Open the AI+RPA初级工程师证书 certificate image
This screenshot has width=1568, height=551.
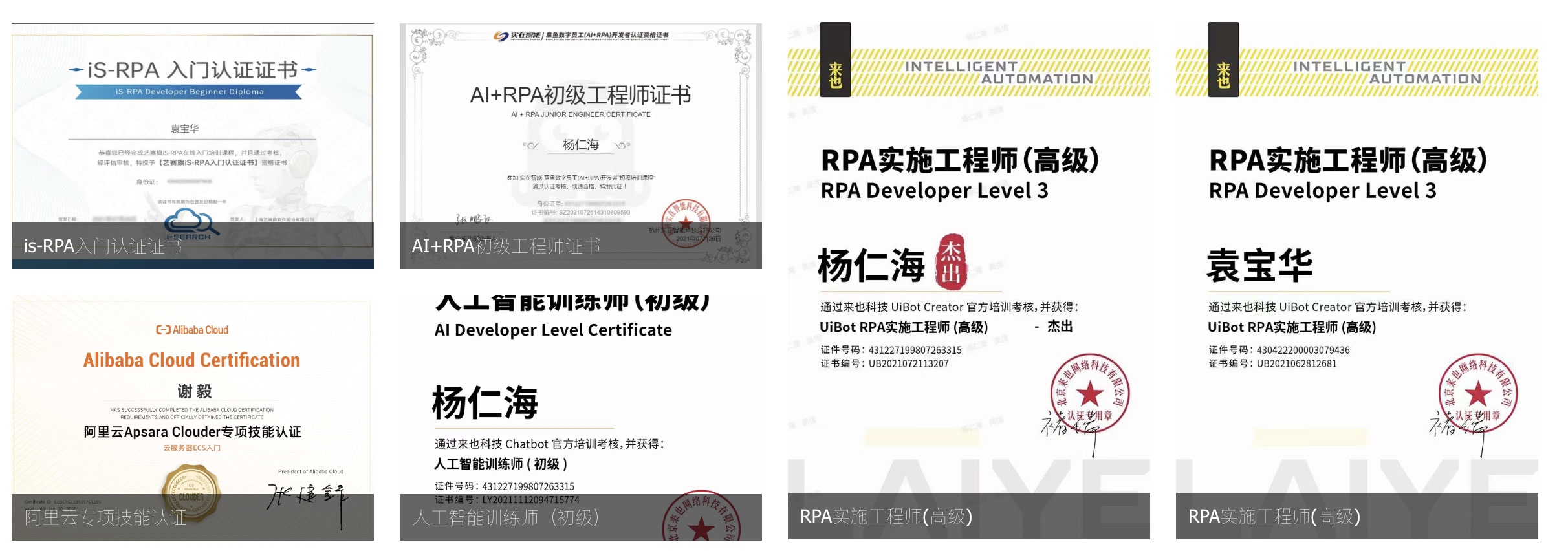coord(581,146)
